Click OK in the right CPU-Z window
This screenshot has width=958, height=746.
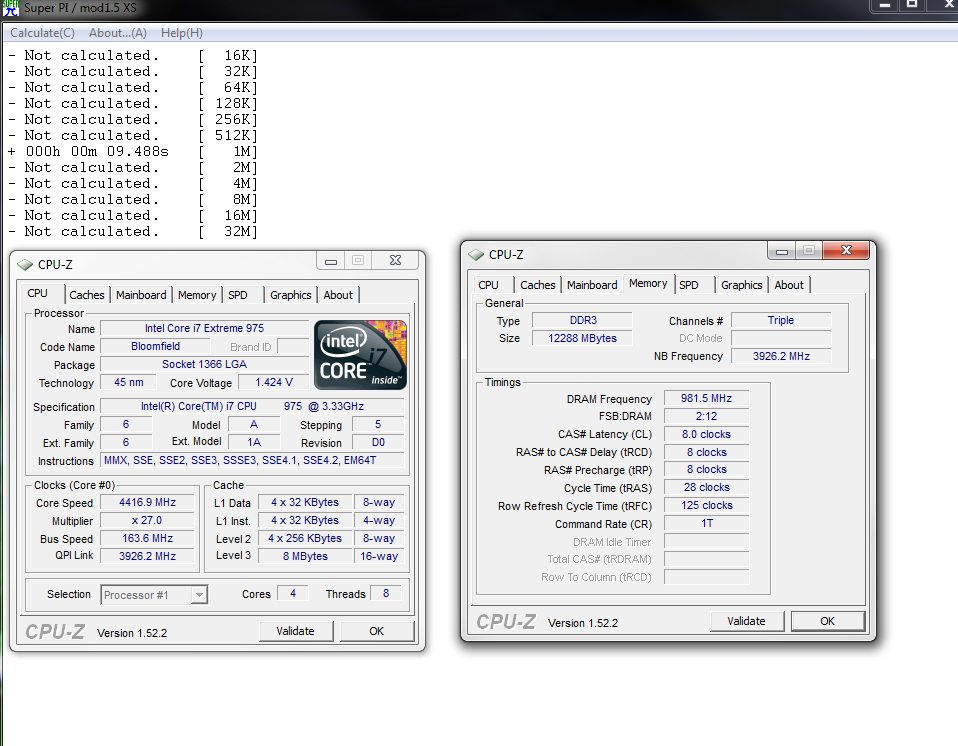coord(828,621)
